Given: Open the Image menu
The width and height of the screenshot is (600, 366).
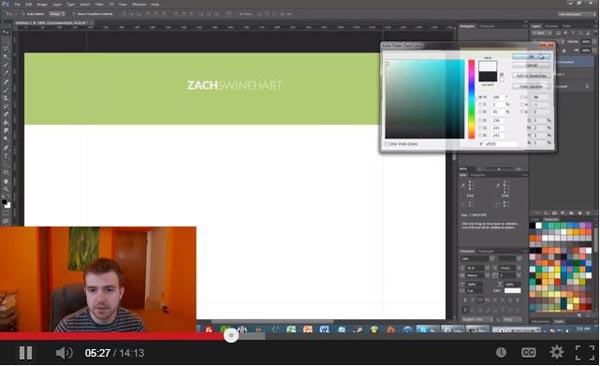Looking at the screenshot, I should coord(42,5).
